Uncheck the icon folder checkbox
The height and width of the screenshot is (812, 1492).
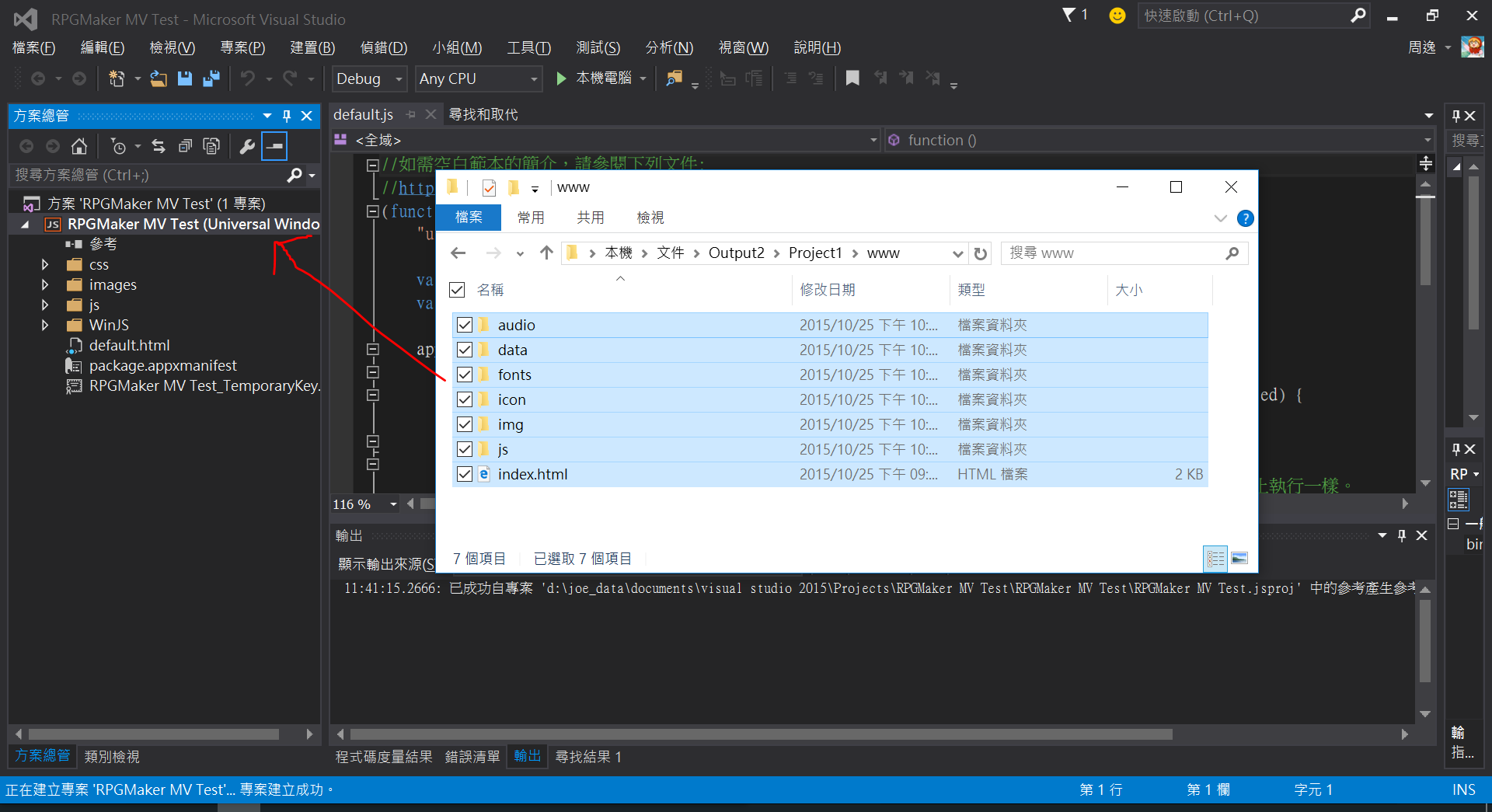[x=465, y=399]
